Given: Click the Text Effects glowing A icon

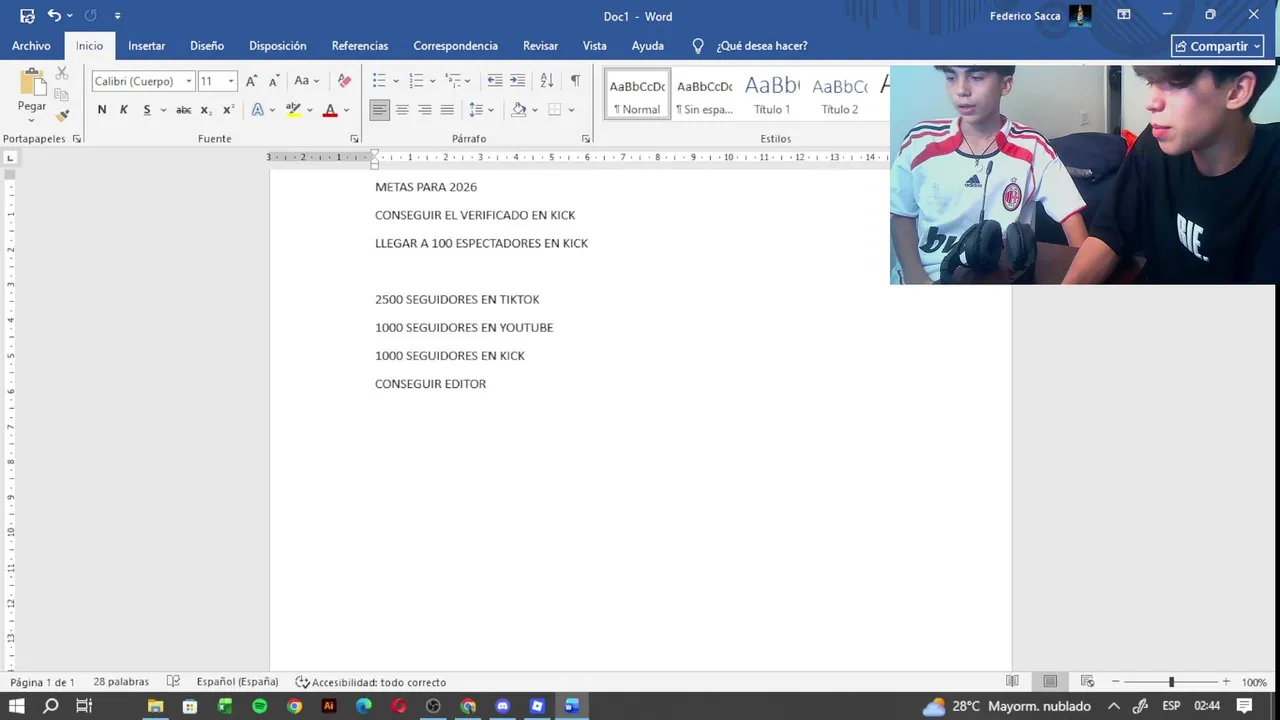Looking at the screenshot, I should coord(257,110).
